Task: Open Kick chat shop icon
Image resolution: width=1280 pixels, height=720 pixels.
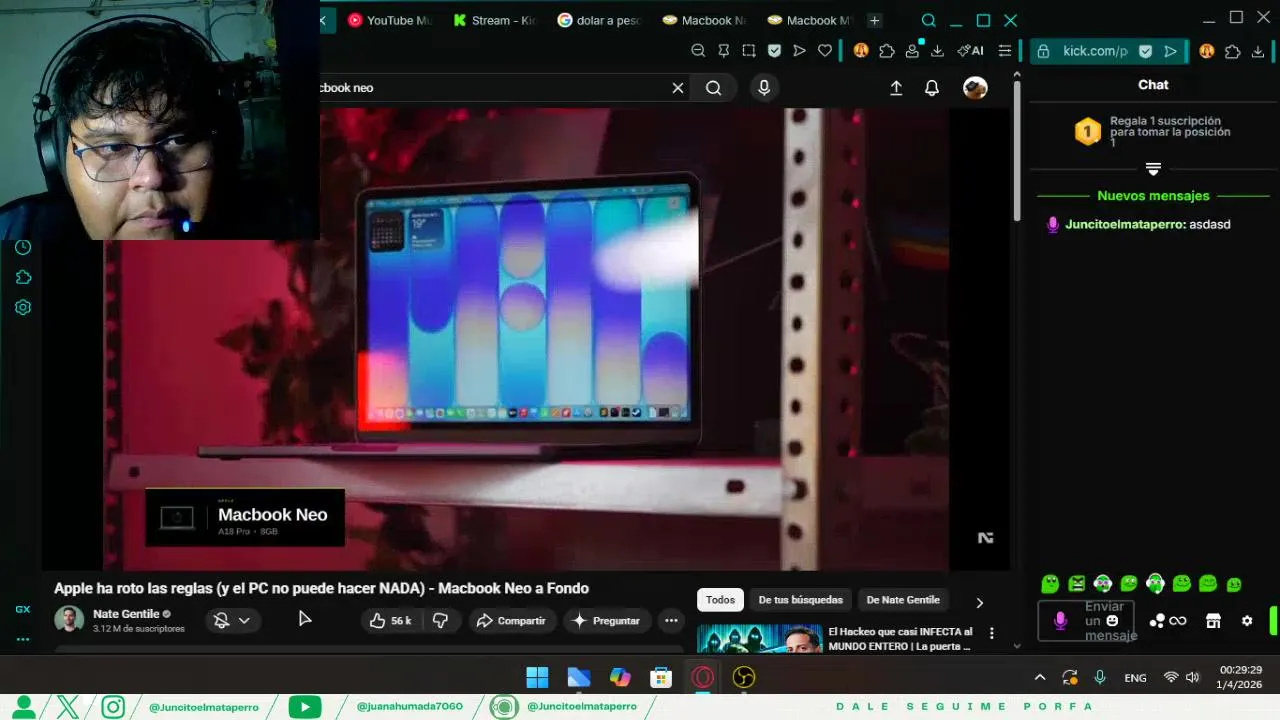Action: 1213,621
